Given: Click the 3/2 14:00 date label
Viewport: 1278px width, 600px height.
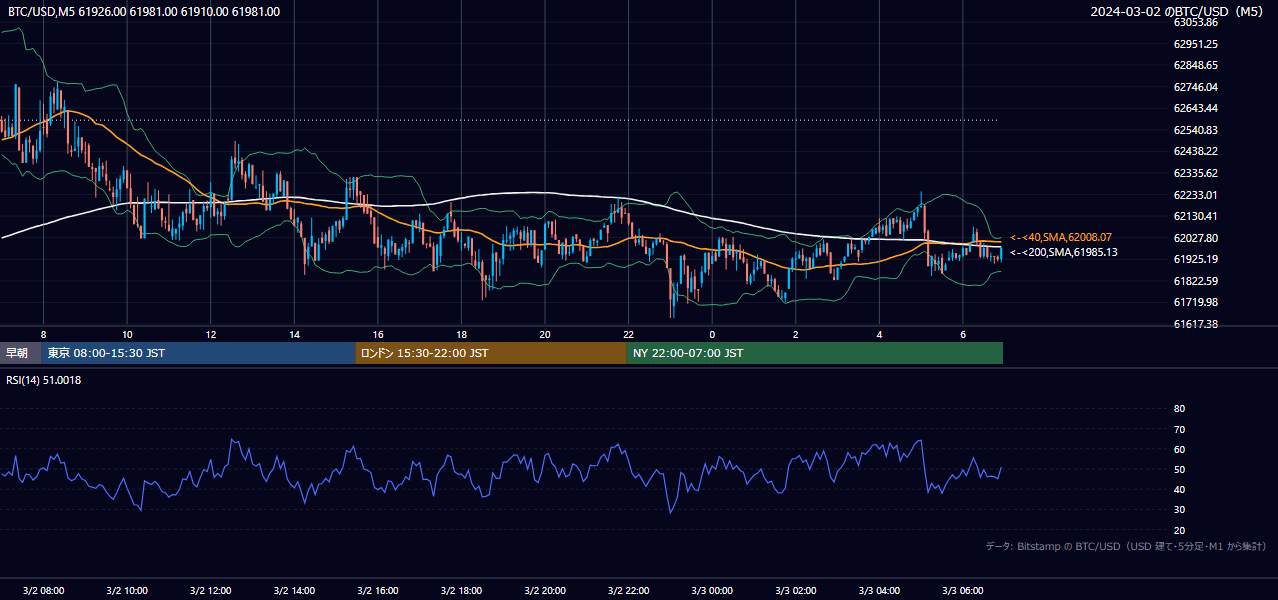Looking at the screenshot, I should (294, 590).
